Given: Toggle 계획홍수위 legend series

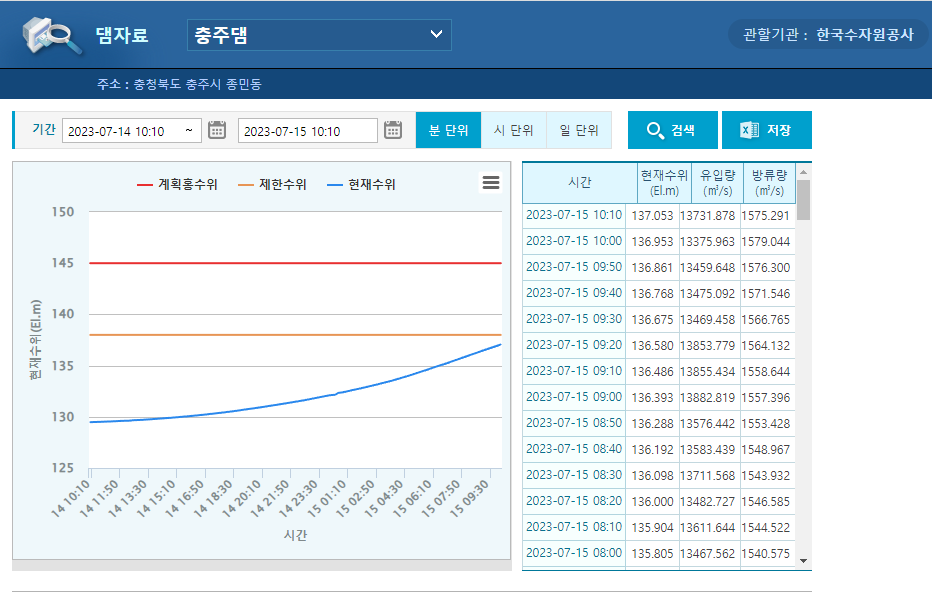Looking at the screenshot, I should coord(177,185).
